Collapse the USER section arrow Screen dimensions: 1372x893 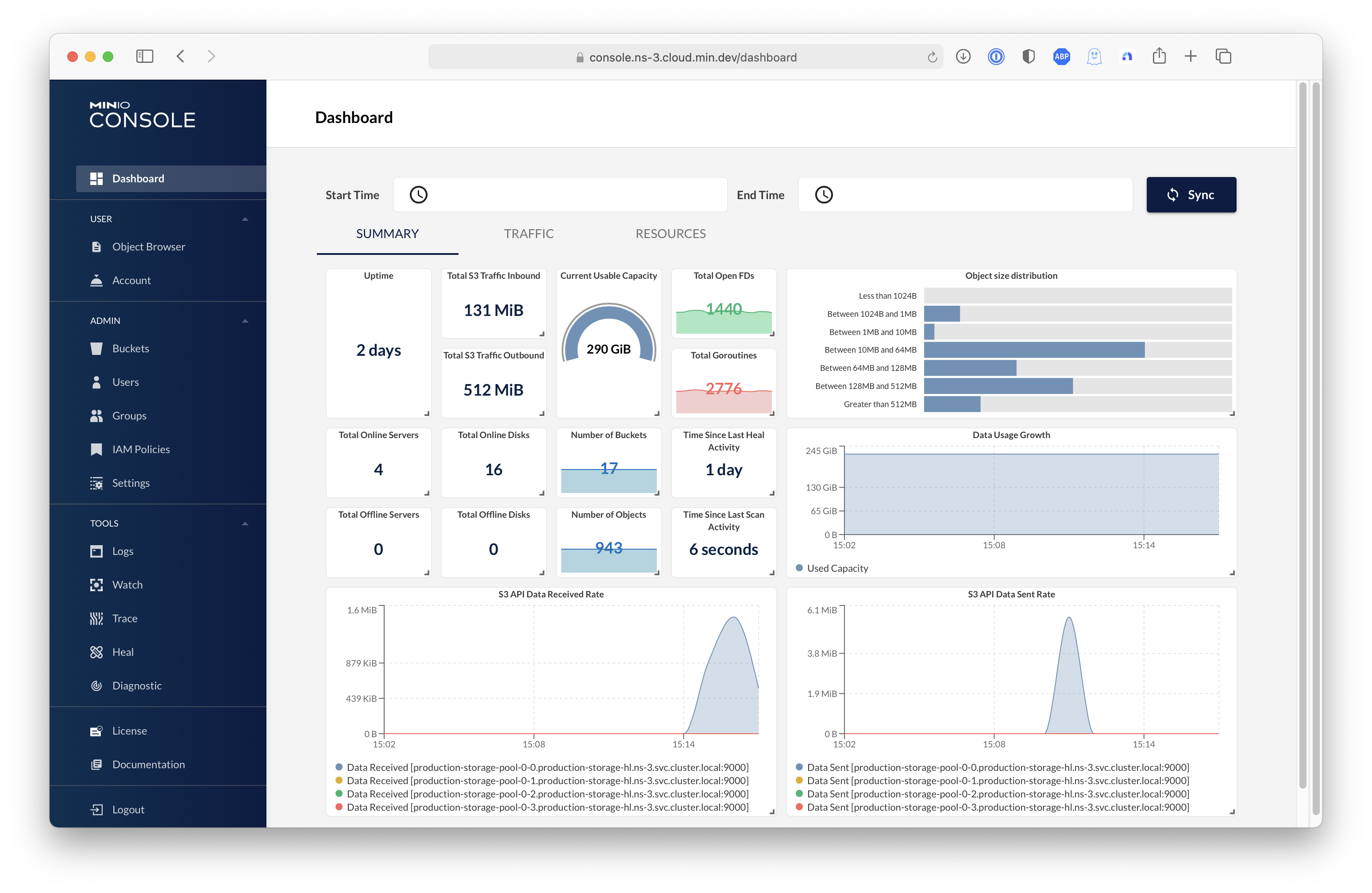[245, 219]
